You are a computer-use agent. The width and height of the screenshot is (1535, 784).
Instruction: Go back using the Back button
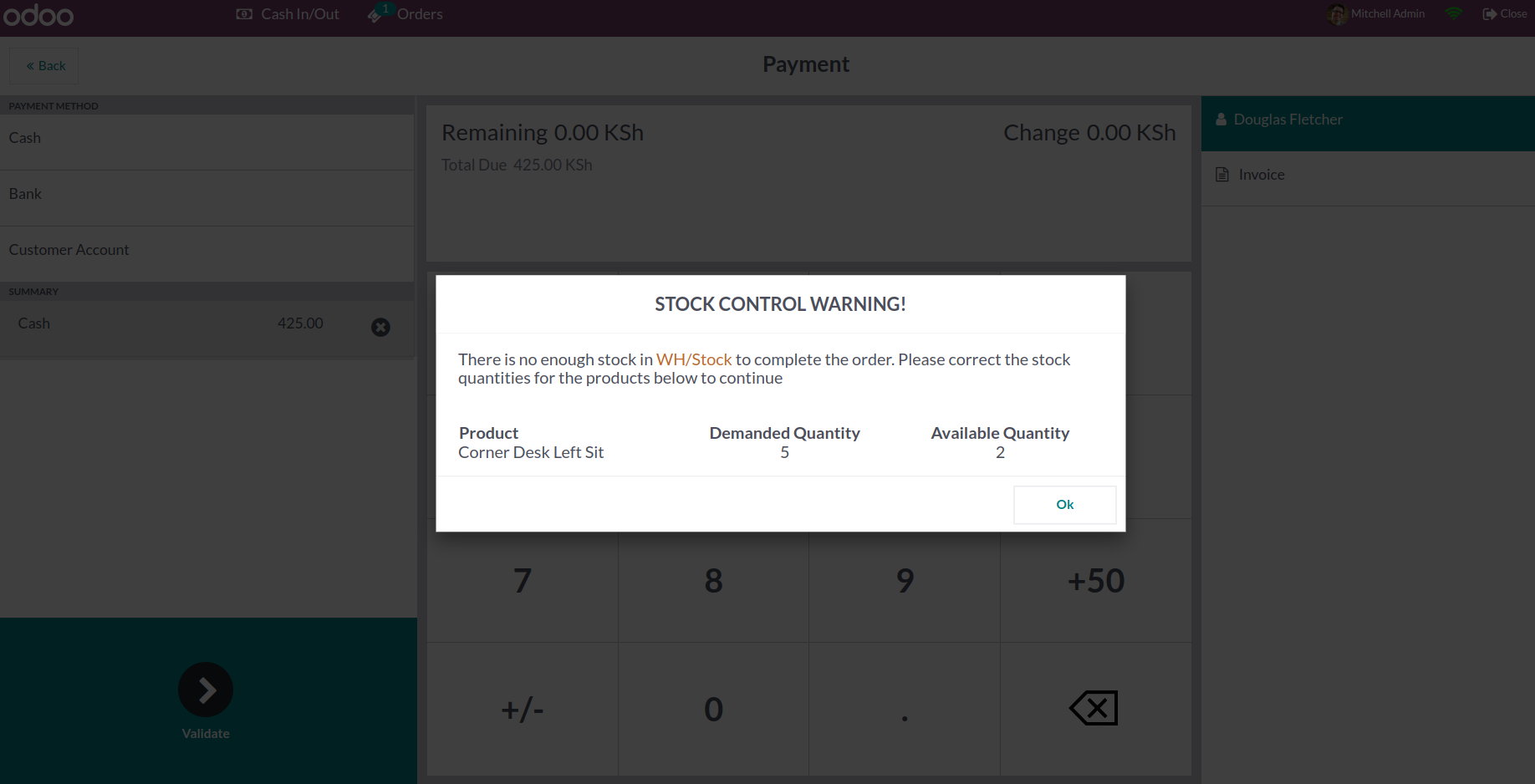[44, 66]
